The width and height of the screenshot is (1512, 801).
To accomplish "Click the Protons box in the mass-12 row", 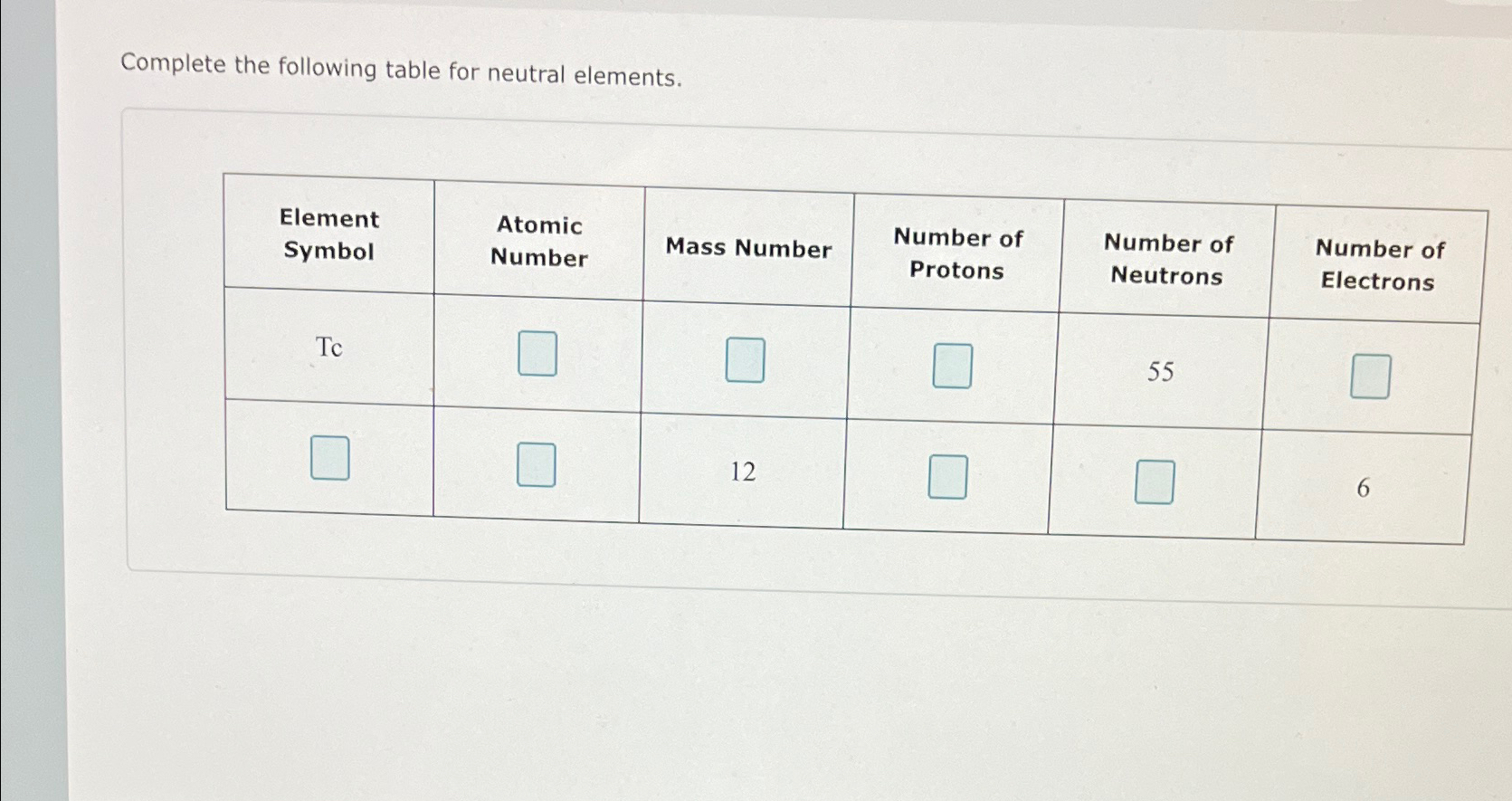I will point(948,476).
